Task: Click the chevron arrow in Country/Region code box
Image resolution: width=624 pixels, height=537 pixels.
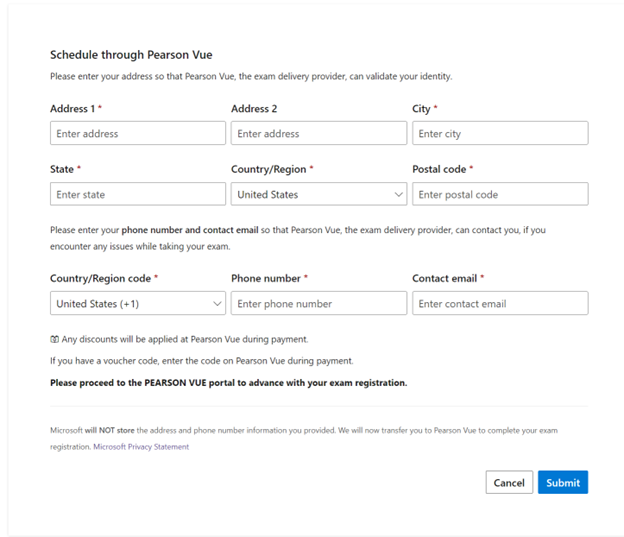Action: click(x=217, y=303)
